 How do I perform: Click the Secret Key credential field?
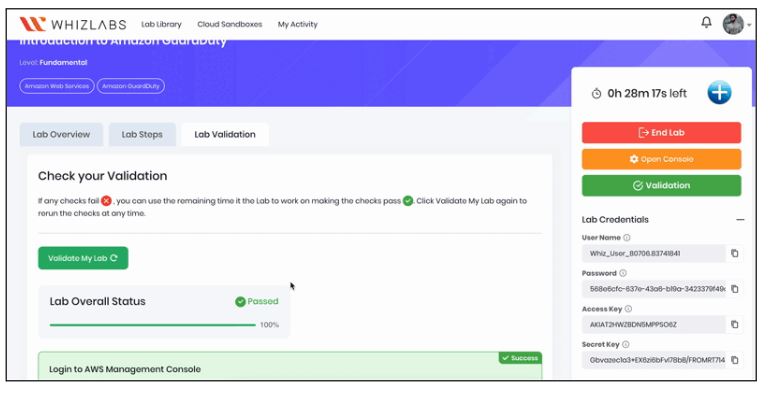point(653,360)
